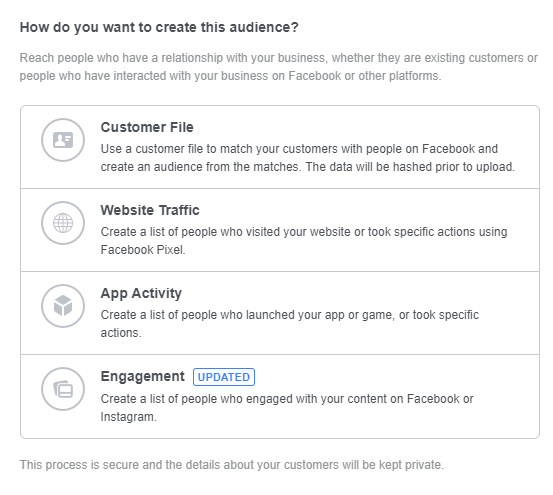
Task: Click the customer file matching description text
Action: [308, 158]
